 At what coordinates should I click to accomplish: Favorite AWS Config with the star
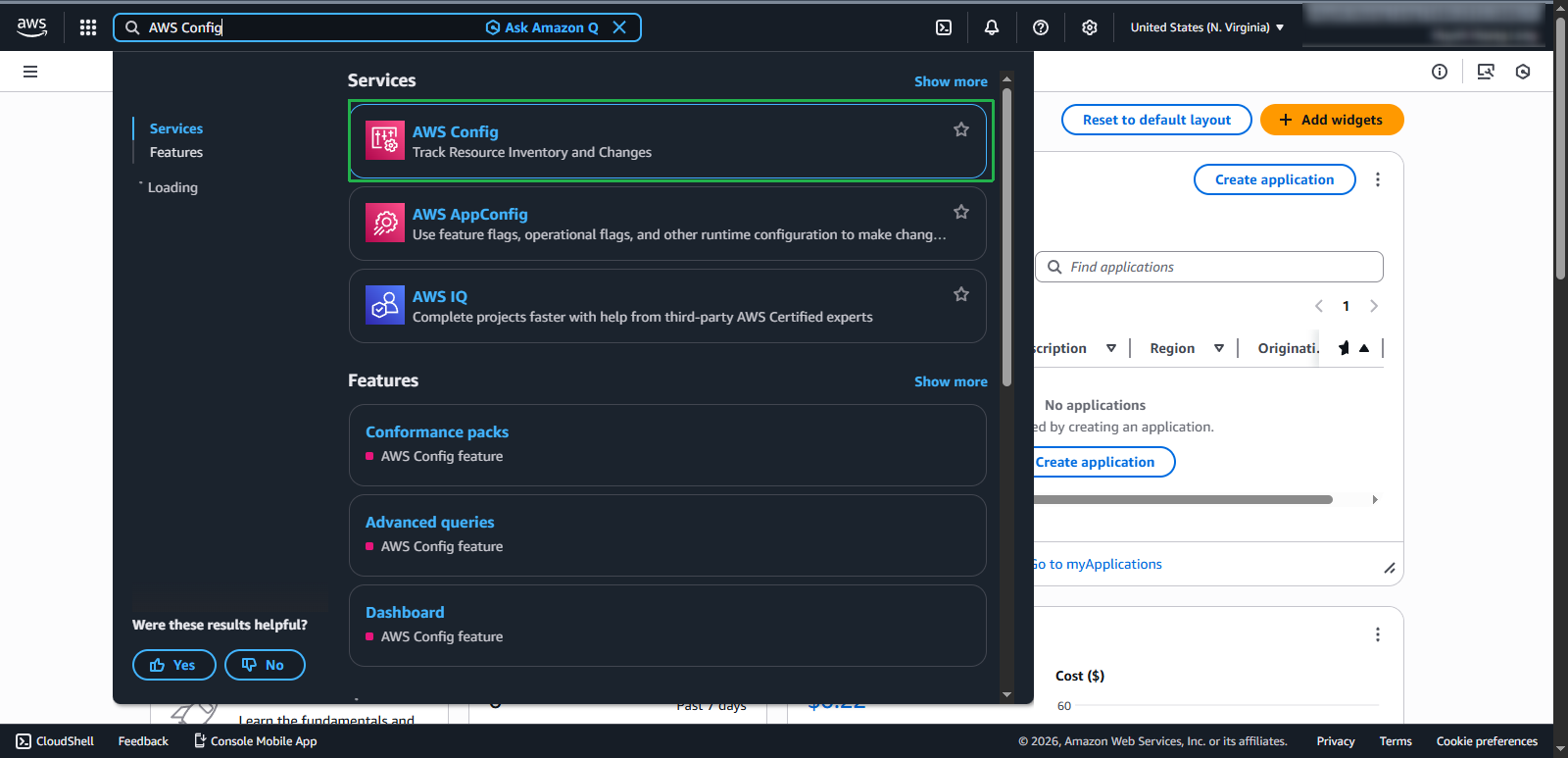[x=961, y=129]
